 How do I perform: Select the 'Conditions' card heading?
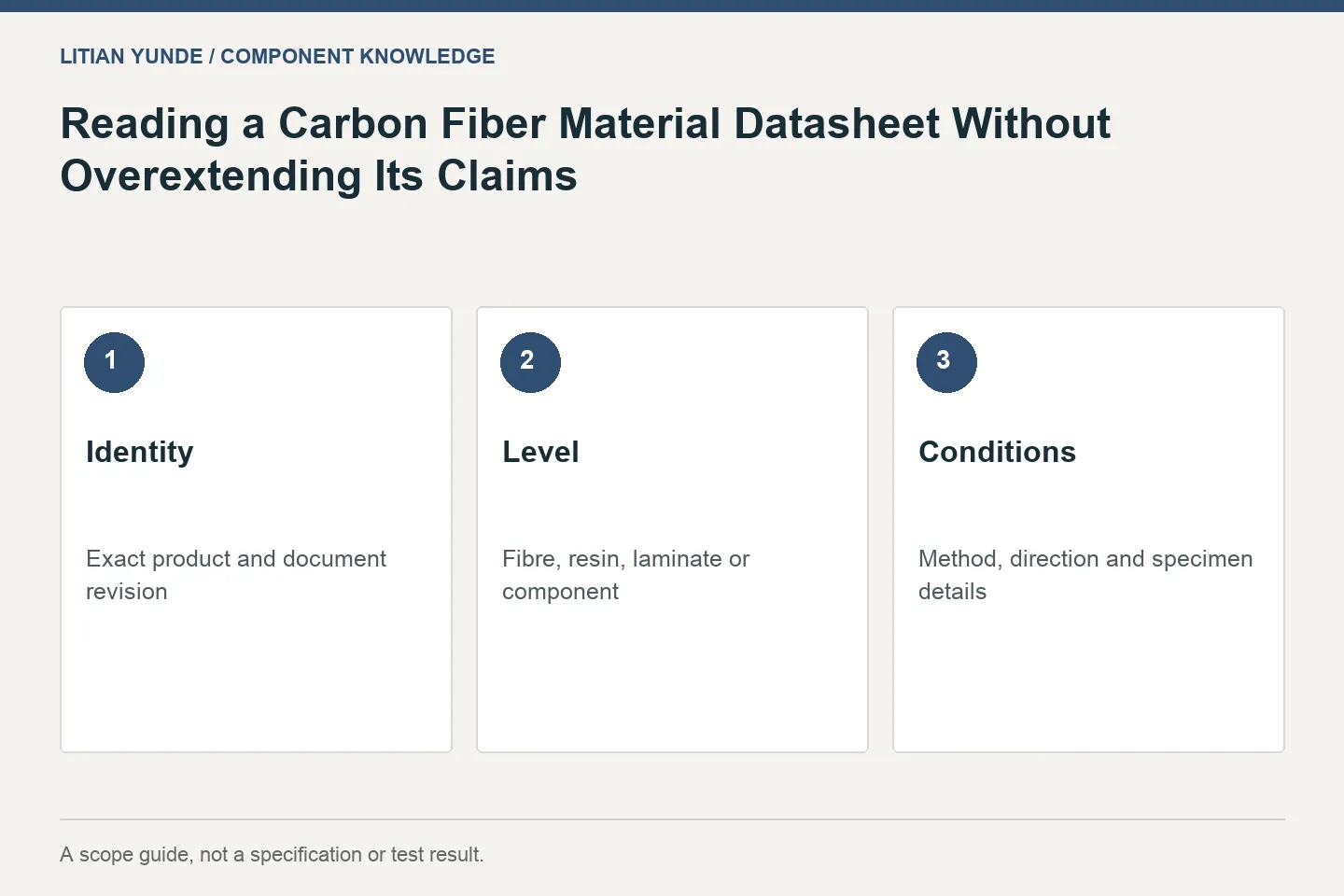997,452
